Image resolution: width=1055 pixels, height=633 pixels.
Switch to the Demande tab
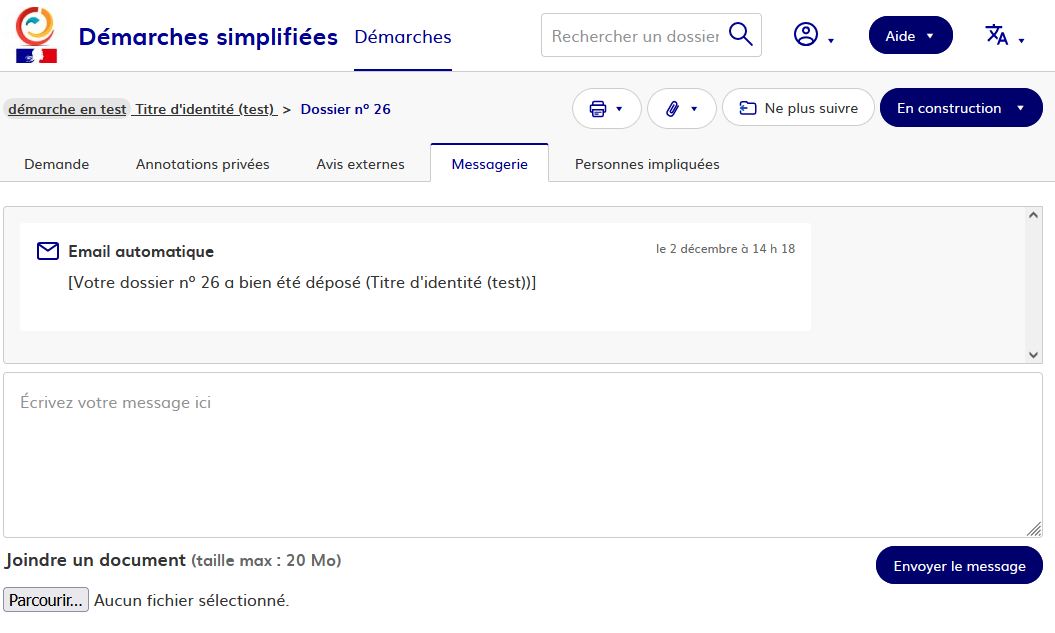click(x=57, y=164)
